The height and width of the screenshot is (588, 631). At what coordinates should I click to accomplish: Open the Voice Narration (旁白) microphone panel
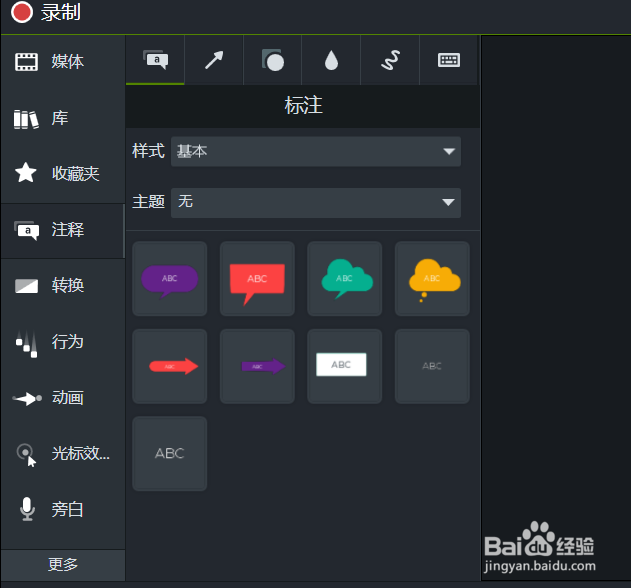click(62, 510)
